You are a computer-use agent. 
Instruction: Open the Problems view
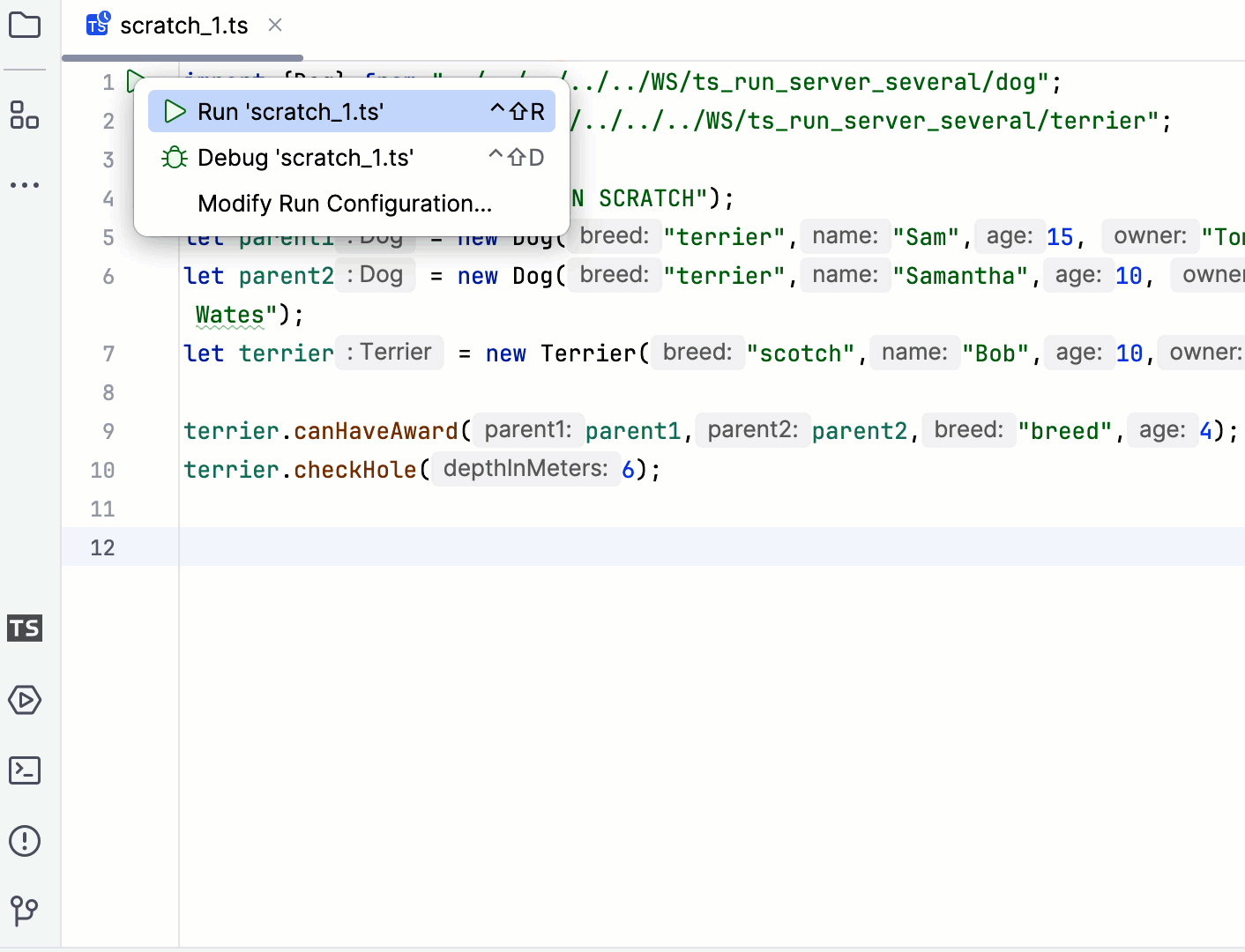tap(24, 840)
